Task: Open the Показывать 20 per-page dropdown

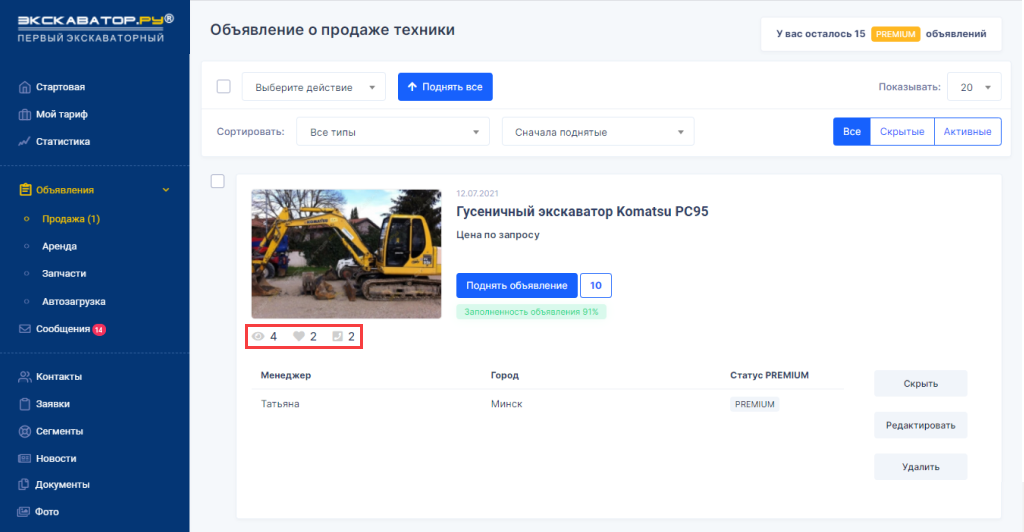Action: coord(974,87)
